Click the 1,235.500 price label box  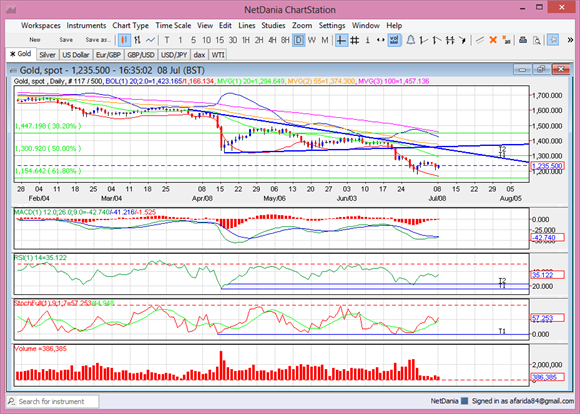pyautogui.click(x=547, y=166)
